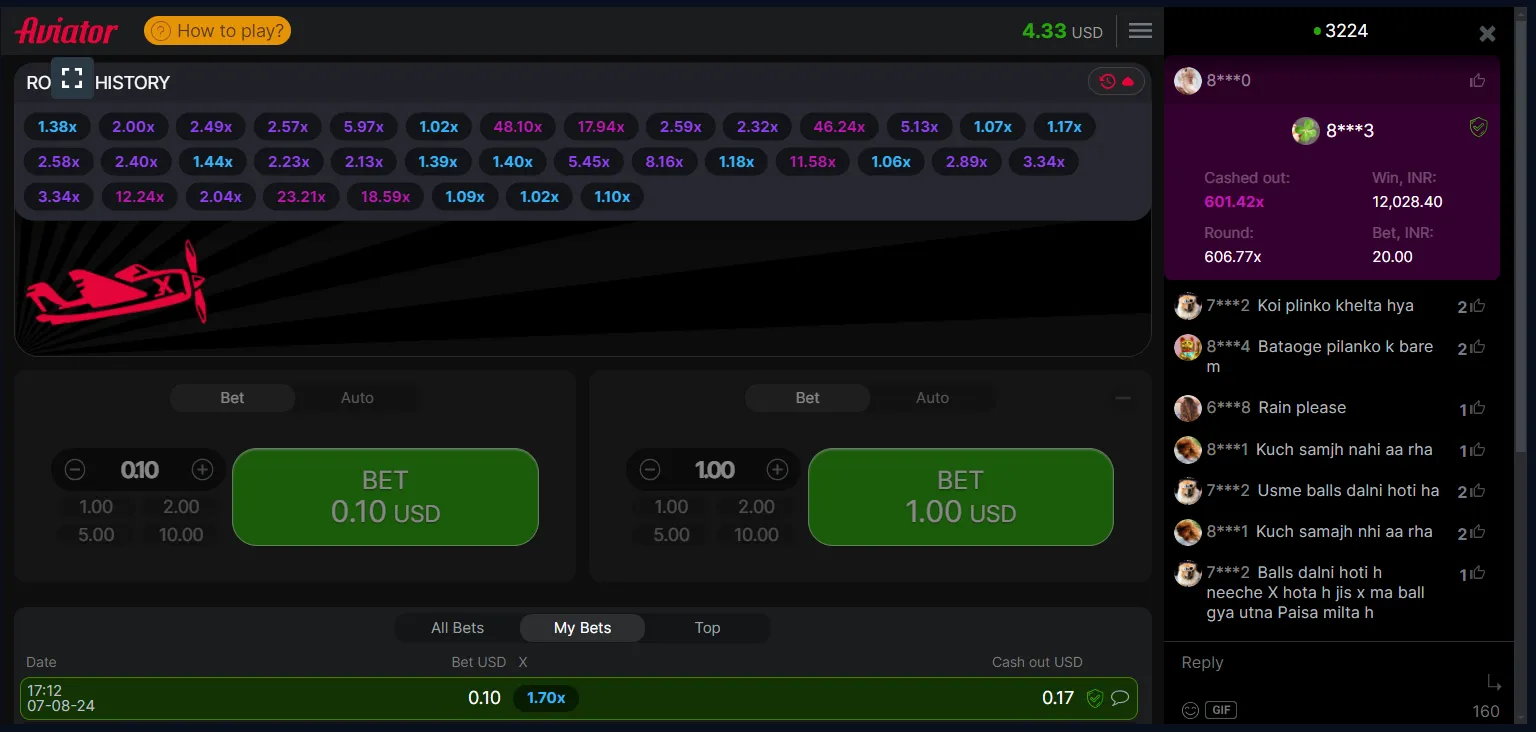Click the 0.10 bet amount field

click(139, 470)
